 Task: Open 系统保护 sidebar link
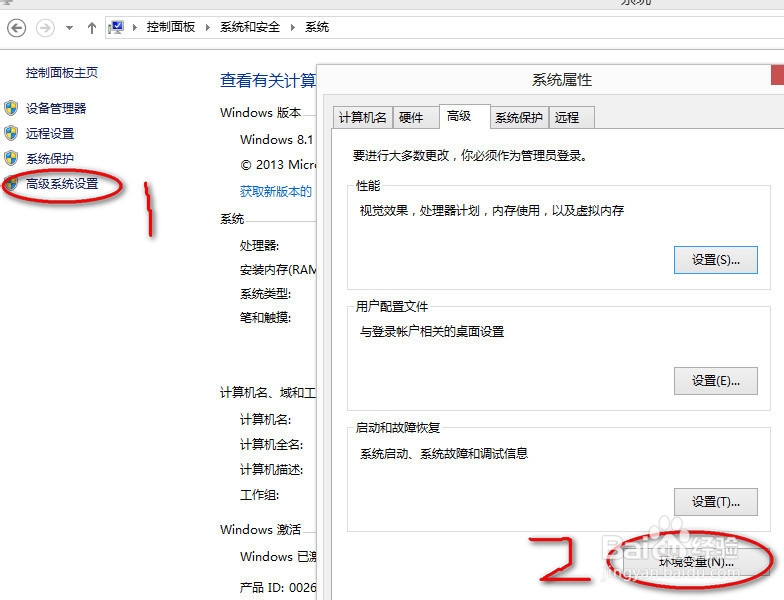50,158
